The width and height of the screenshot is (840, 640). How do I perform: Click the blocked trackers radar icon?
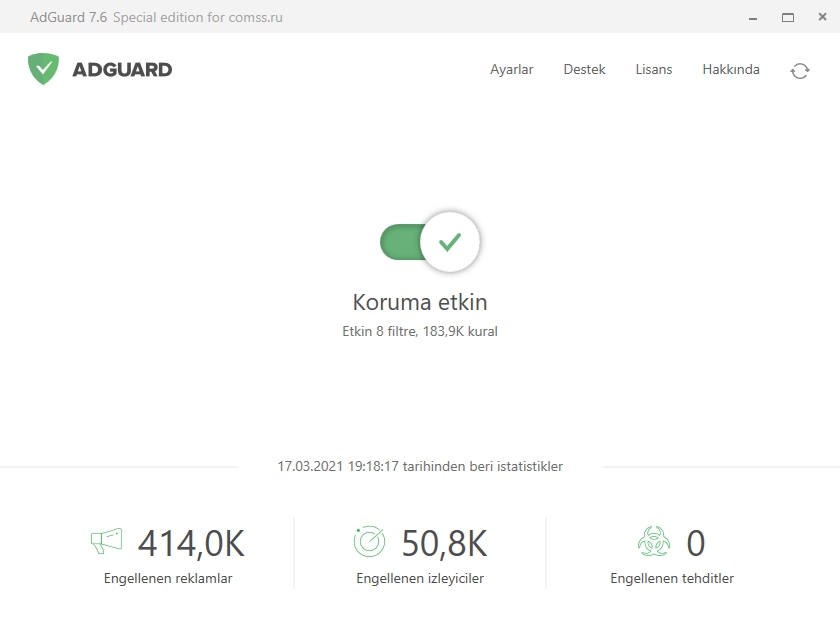point(370,541)
